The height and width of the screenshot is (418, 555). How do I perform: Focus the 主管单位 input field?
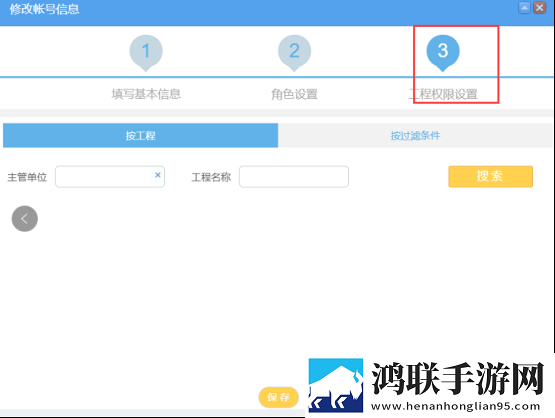tap(110, 177)
